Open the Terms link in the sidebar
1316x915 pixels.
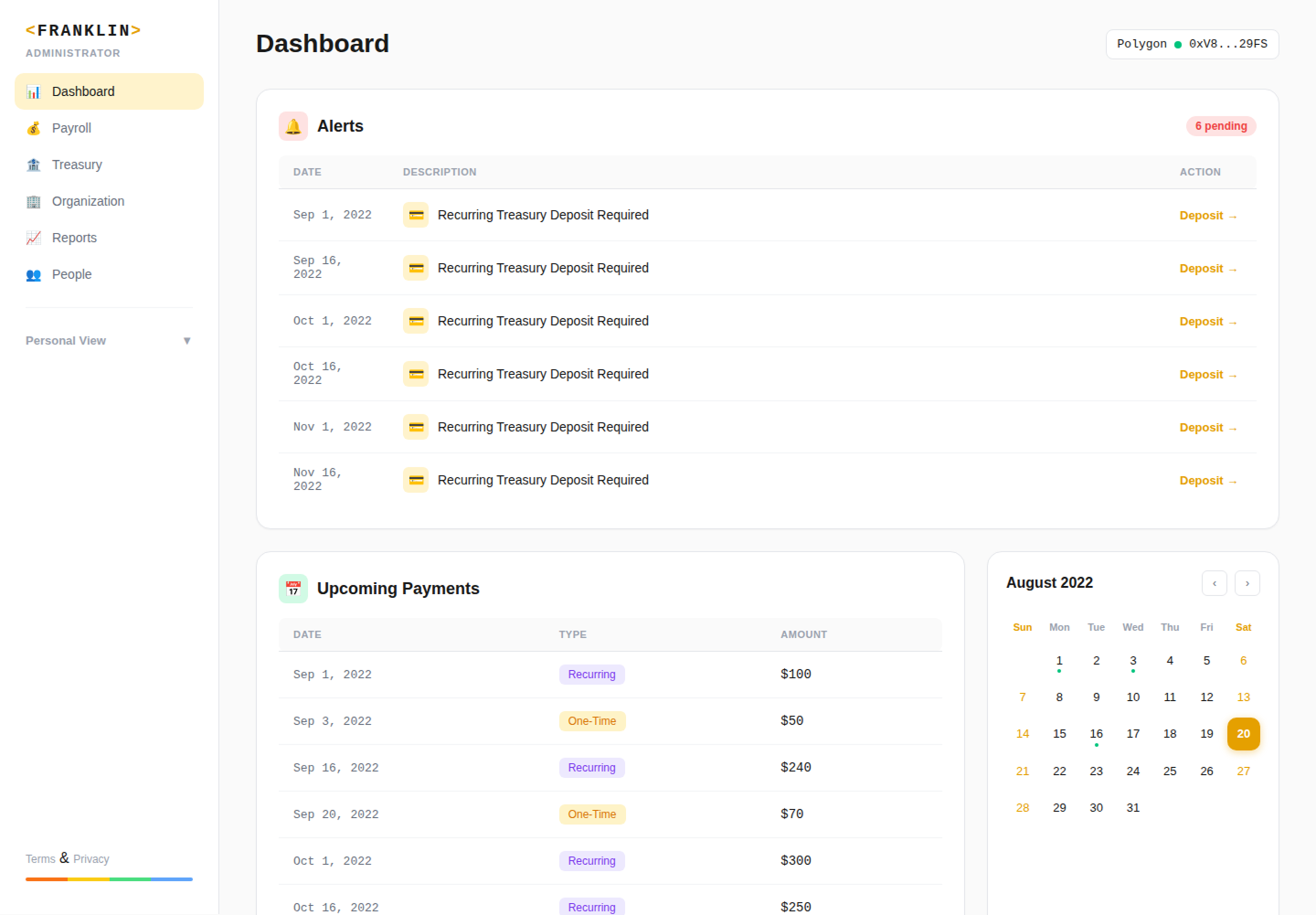click(x=40, y=858)
